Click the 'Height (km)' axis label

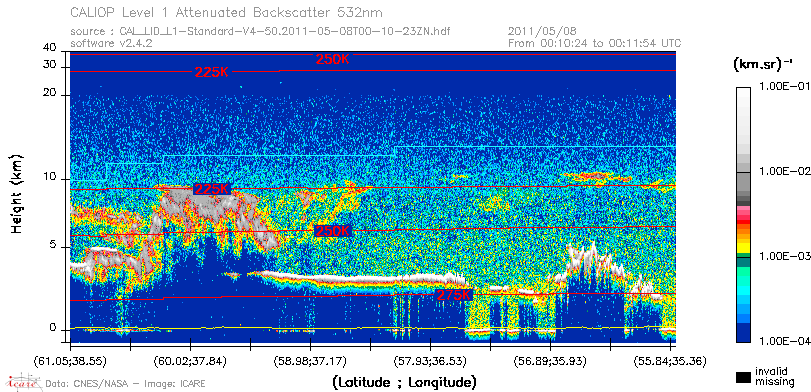click(17, 193)
